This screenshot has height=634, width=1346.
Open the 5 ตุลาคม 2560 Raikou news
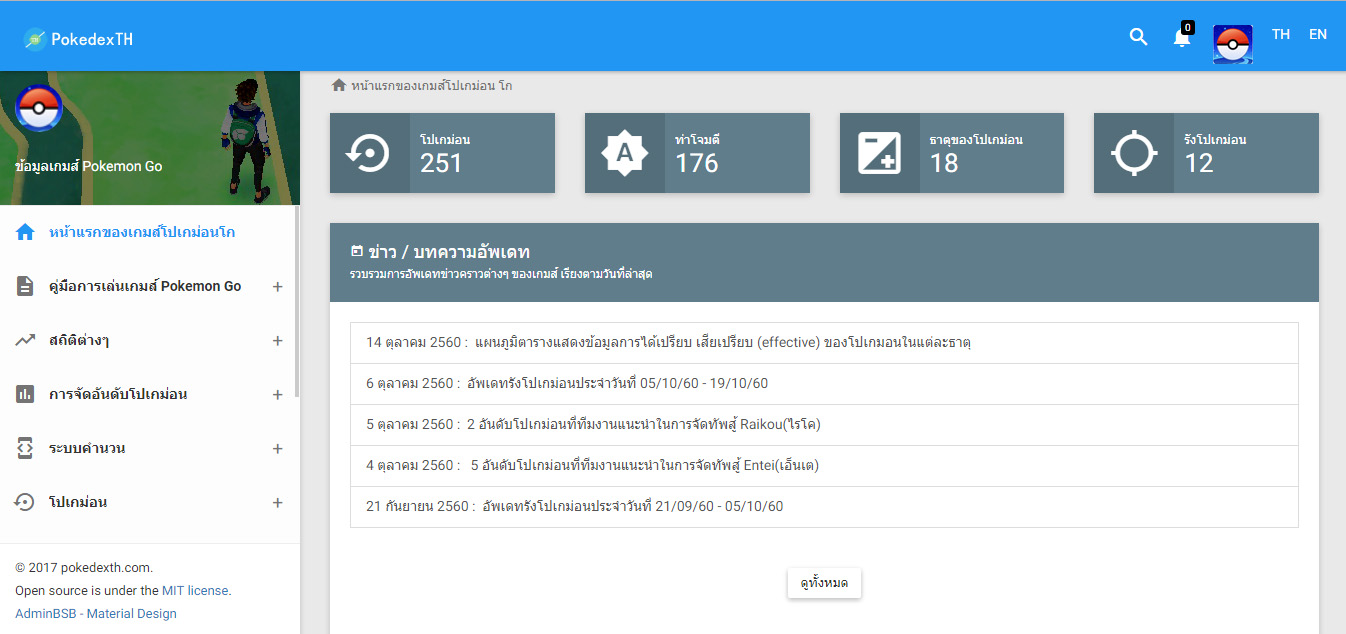click(824, 425)
